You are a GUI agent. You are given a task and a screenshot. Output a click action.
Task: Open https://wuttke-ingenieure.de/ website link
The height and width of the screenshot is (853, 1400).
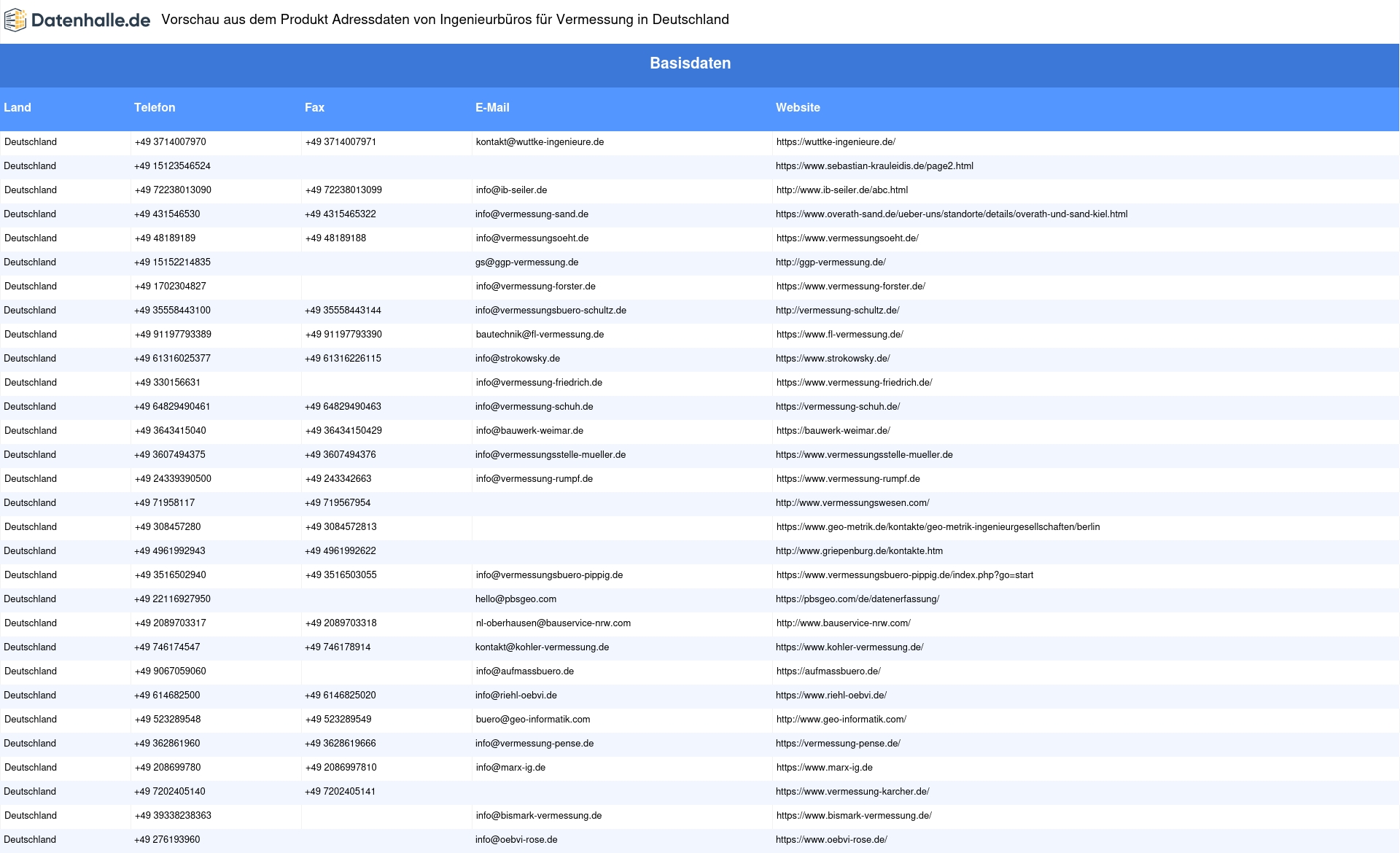pyautogui.click(x=836, y=142)
